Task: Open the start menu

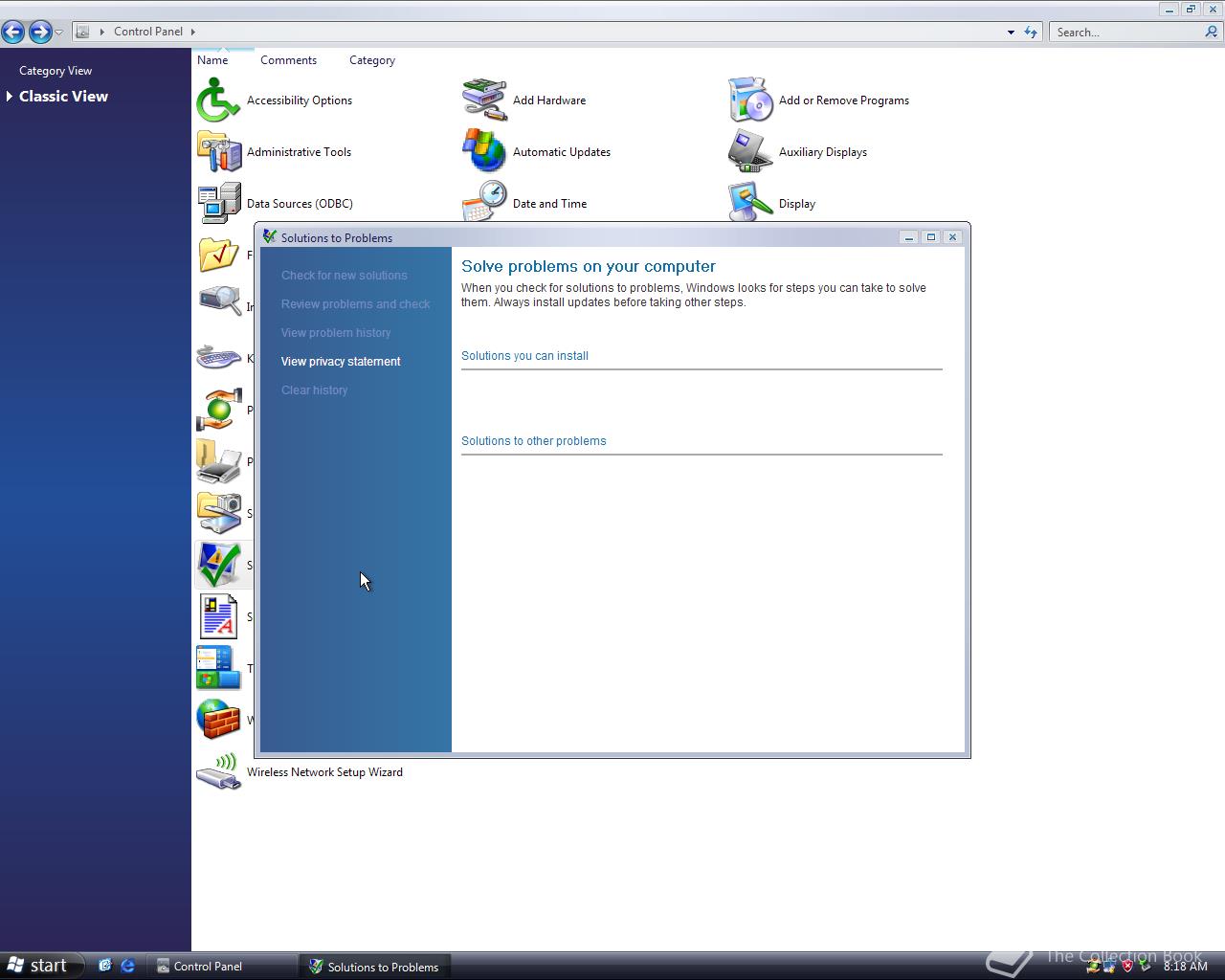Action: (x=38, y=966)
